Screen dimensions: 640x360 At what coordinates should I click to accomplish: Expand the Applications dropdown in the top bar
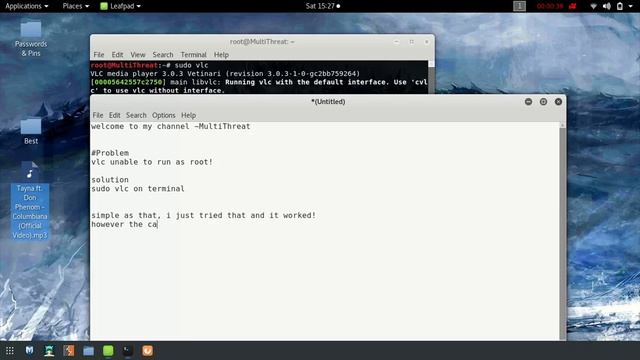pyautogui.click(x=27, y=6)
